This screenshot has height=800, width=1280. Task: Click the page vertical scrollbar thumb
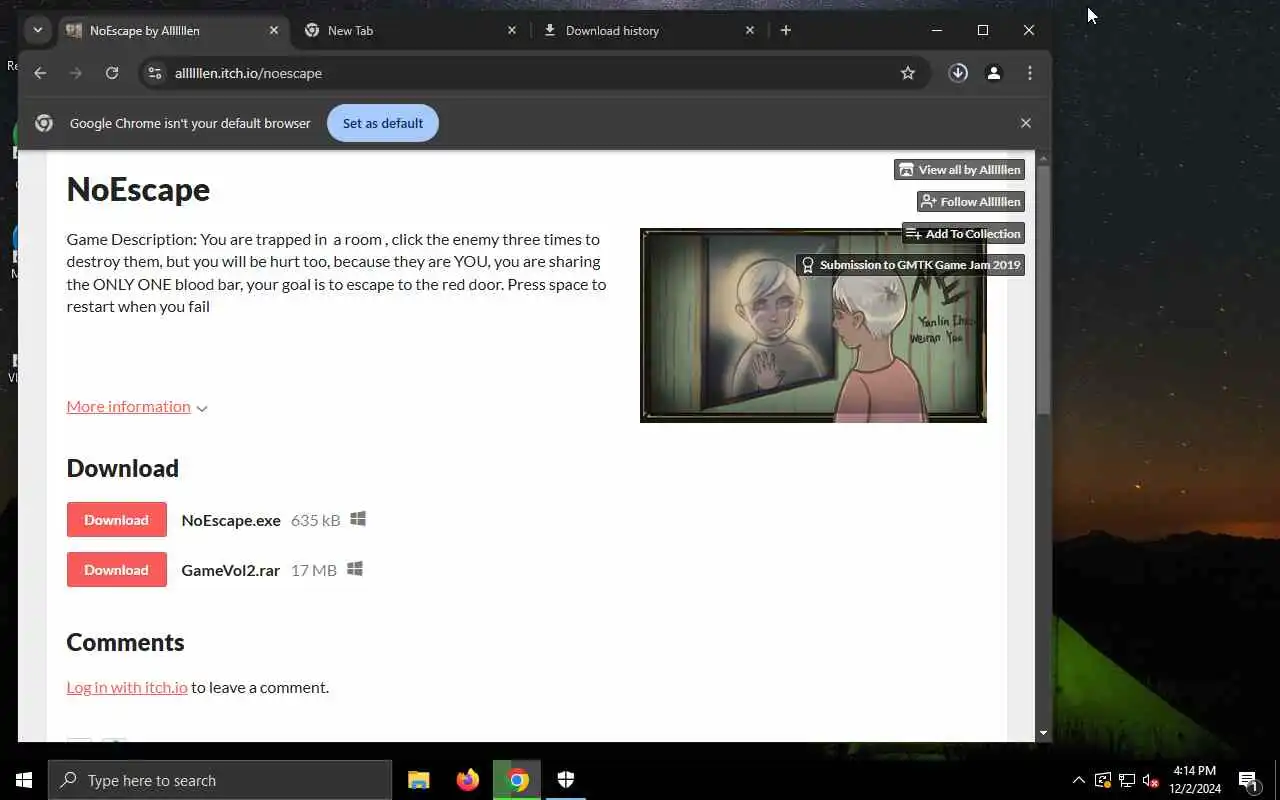(1043, 290)
